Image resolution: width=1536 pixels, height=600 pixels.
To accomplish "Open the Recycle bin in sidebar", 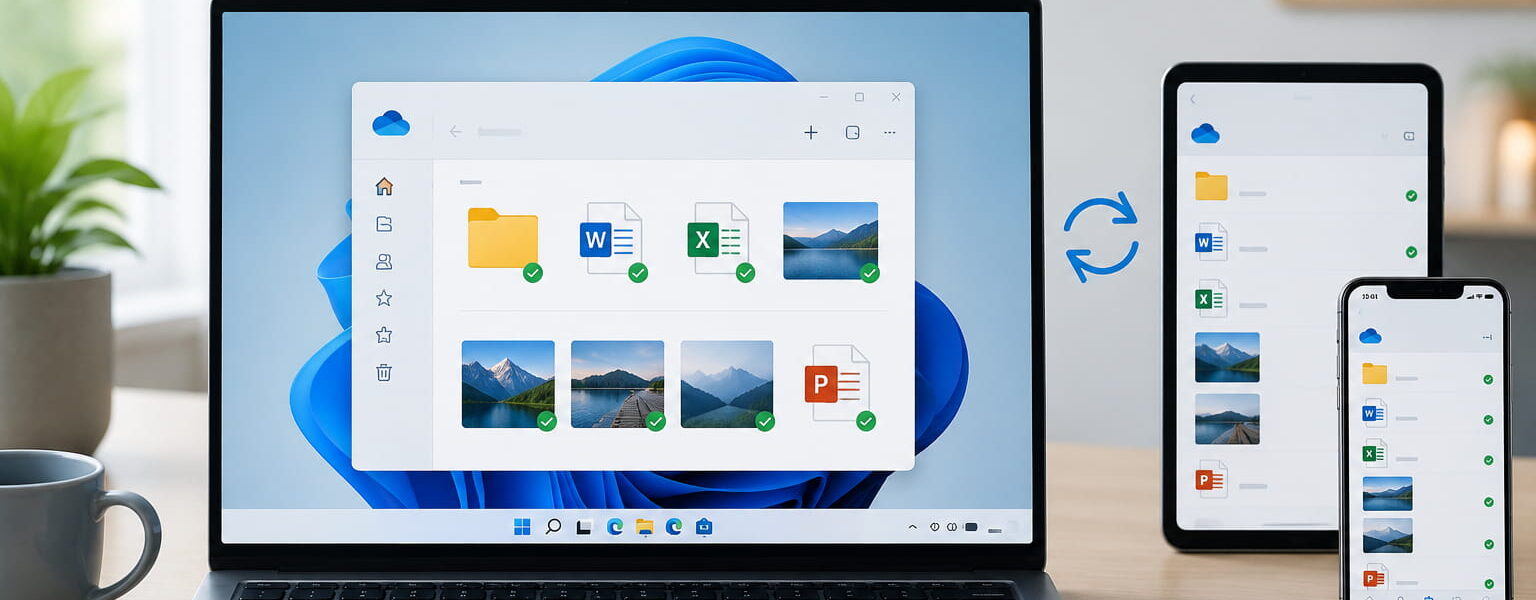I will 384,372.
